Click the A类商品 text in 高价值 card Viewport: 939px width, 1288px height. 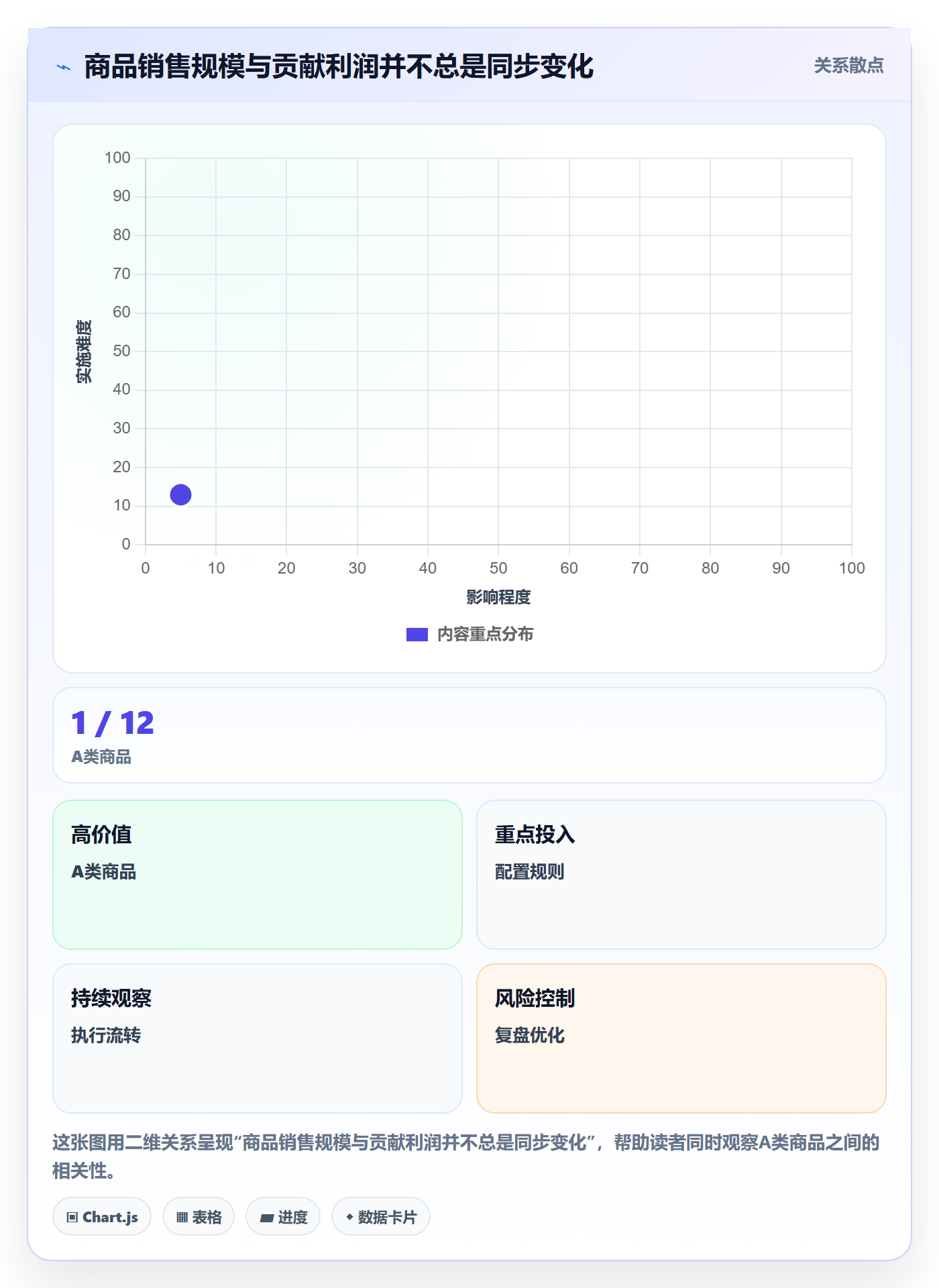pyautogui.click(x=104, y=871)
